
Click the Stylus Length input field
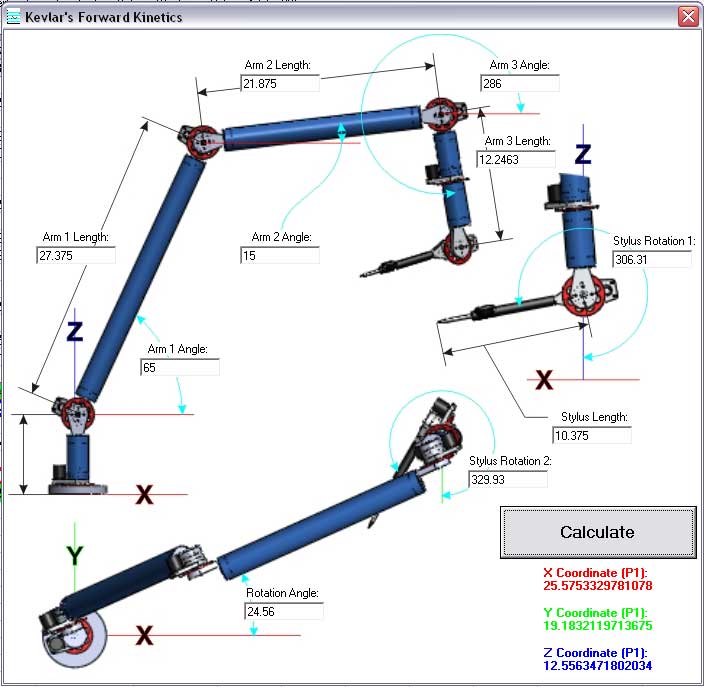coord(592,435)
